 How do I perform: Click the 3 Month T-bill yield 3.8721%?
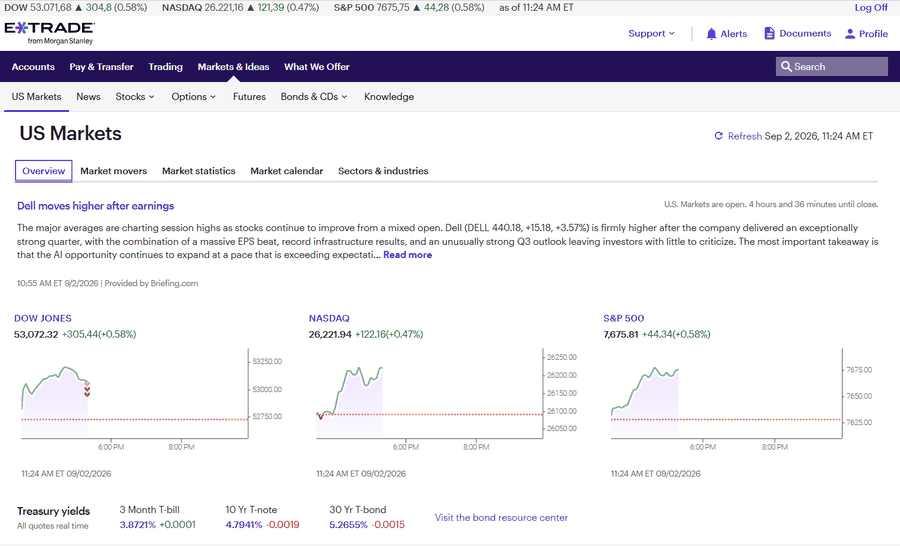137,525
